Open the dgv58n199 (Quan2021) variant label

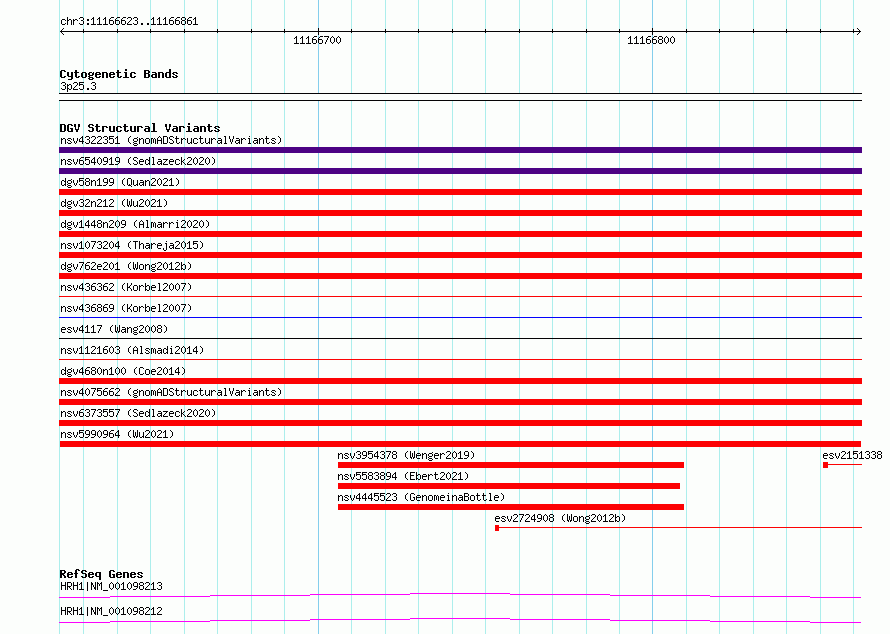(x=120, y=182)
